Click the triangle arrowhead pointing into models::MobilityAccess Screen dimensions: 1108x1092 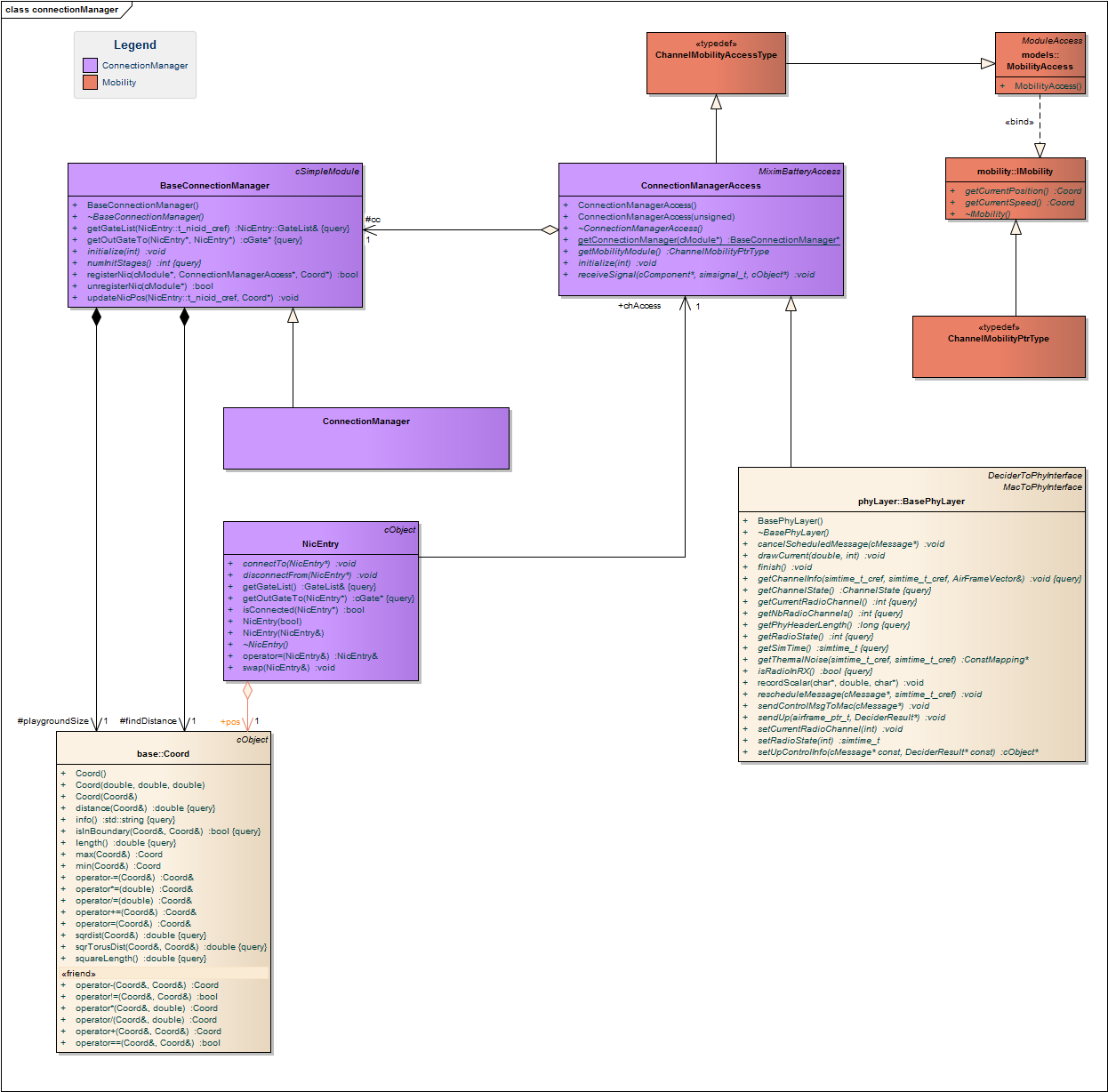click(987, 63)
